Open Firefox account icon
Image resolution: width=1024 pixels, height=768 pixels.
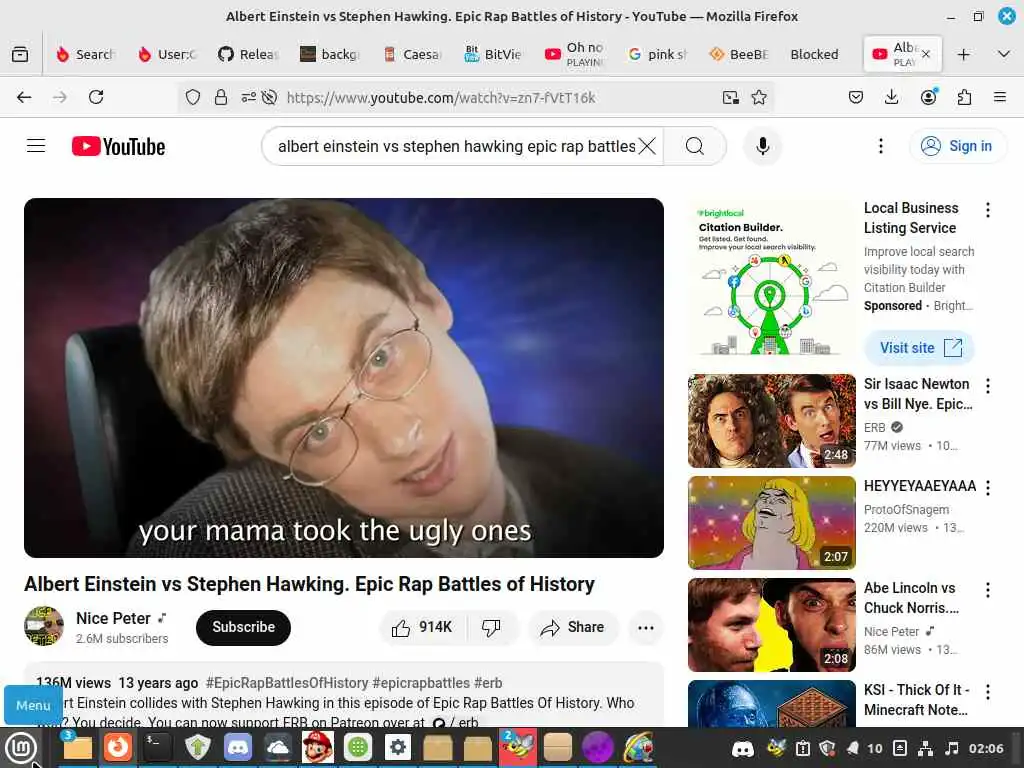coord(928,97)
